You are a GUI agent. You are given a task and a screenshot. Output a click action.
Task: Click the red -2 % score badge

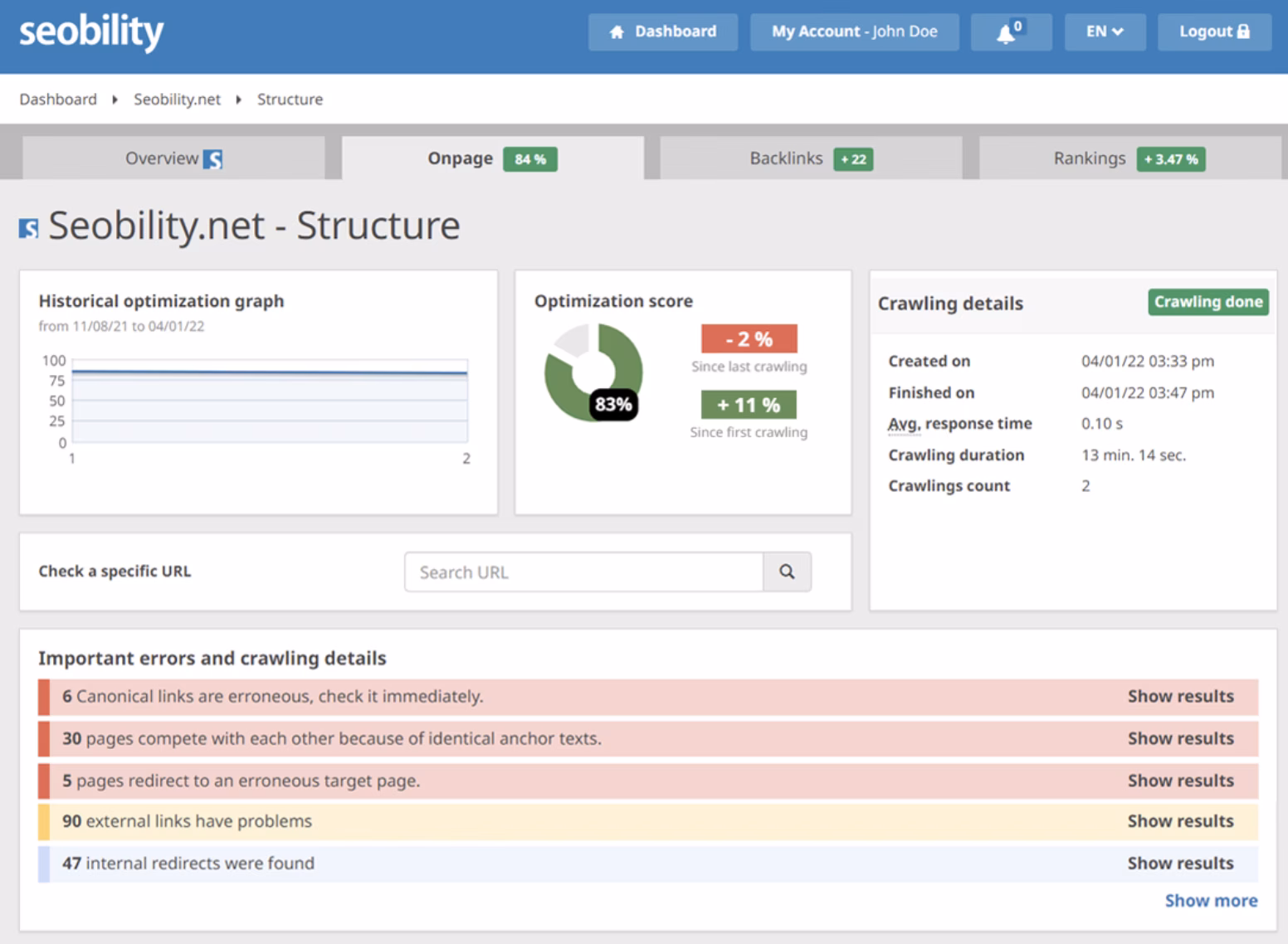click(x=749, y=338)
